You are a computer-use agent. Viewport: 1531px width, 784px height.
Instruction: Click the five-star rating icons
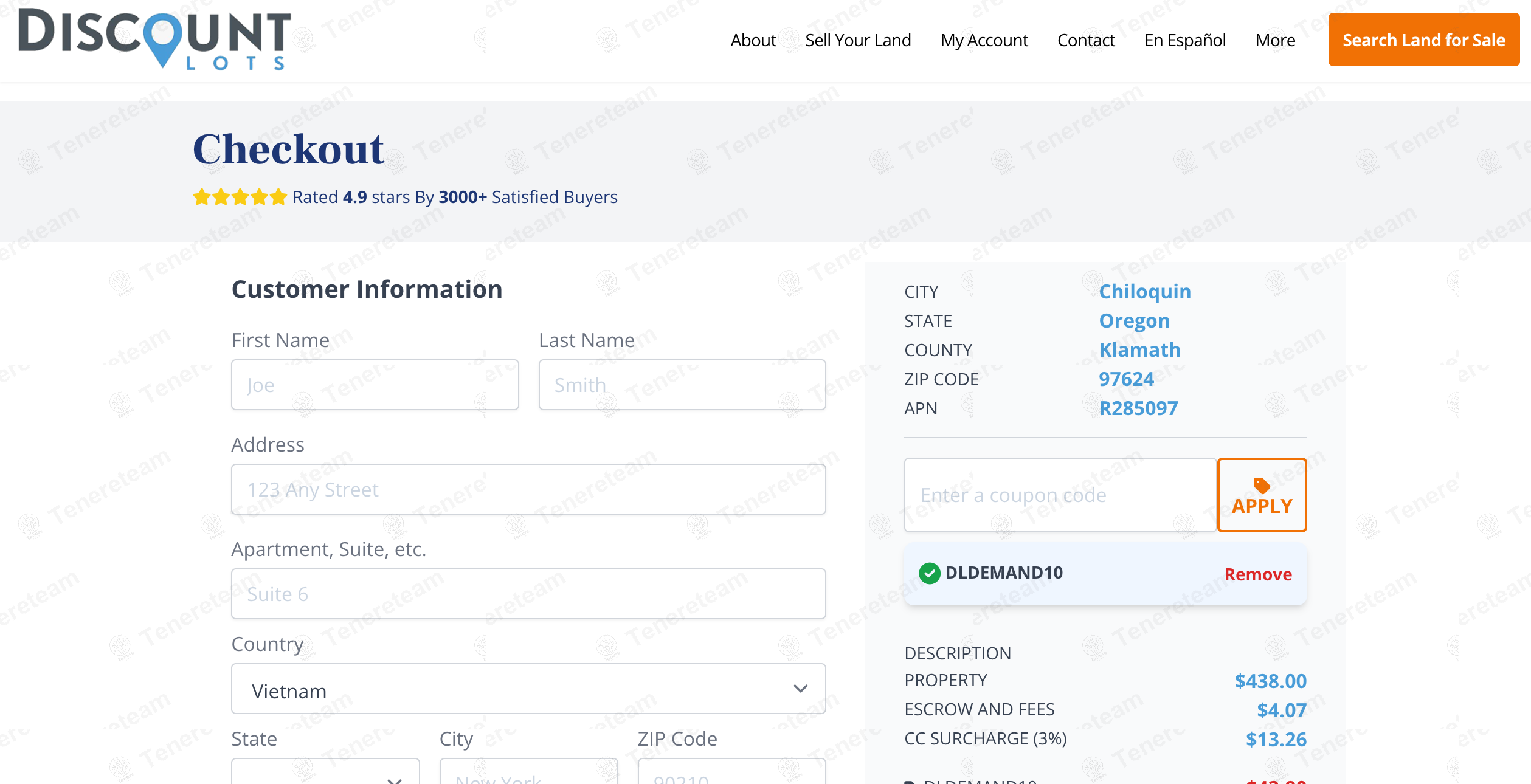[x=240, y=197]
